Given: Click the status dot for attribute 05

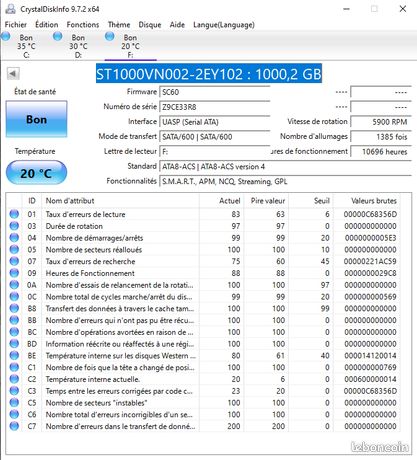Looking at the screenshot, I should [x=14, y=249].
